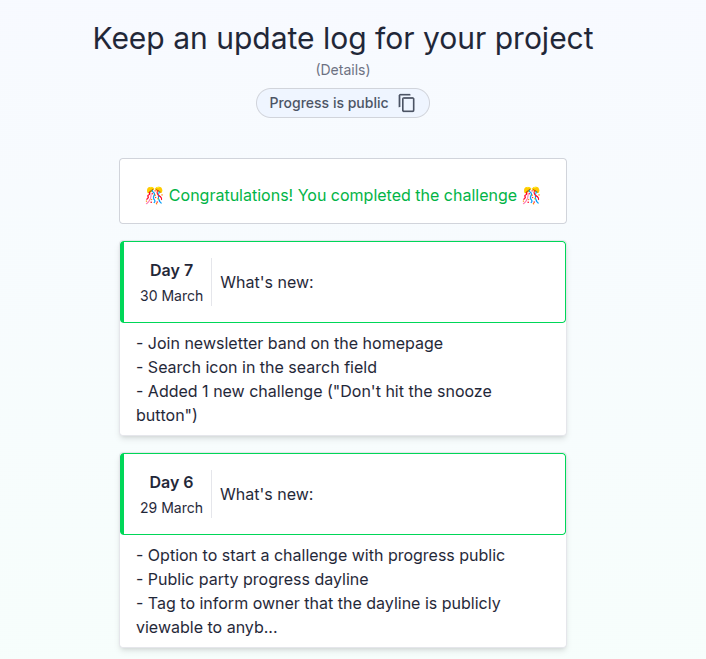
Task: Click the right party popper emoji
Action: pyautogui.click(x=531, y=195)
